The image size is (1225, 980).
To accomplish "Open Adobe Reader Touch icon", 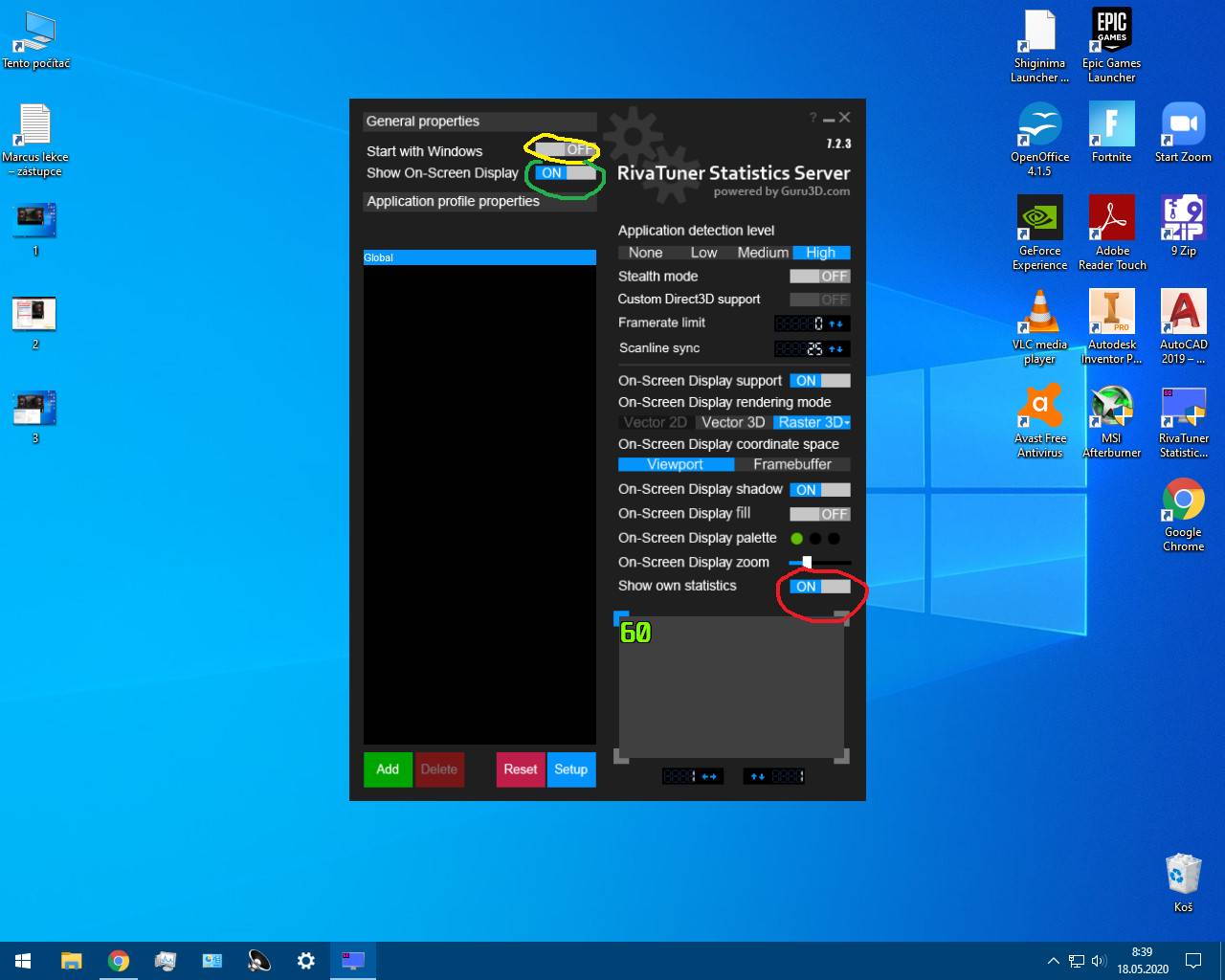I will click(1111, 234).
